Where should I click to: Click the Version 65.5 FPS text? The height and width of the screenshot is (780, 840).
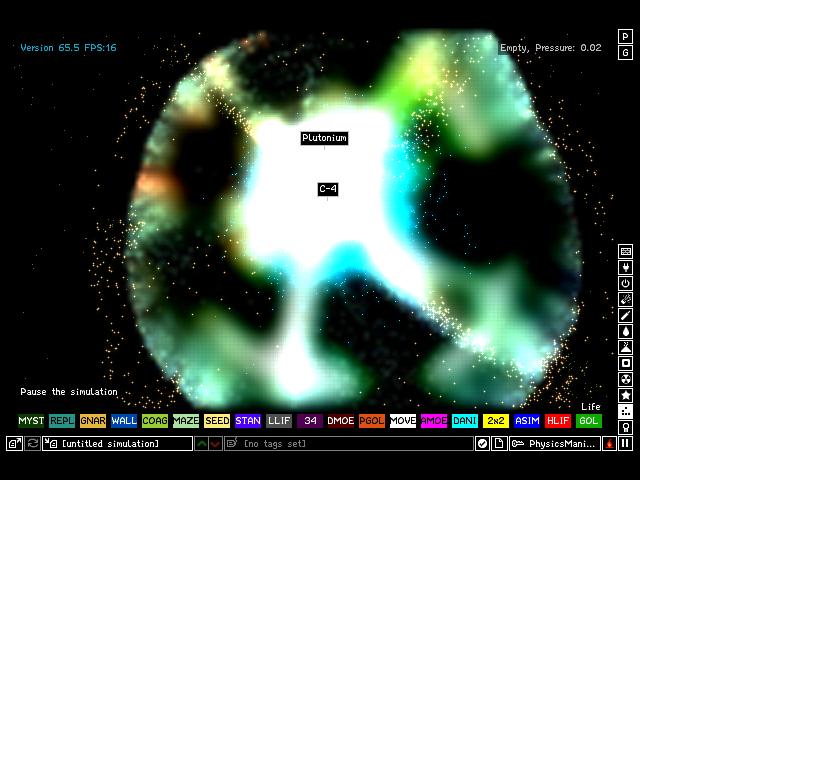click(x=68, y=48)
